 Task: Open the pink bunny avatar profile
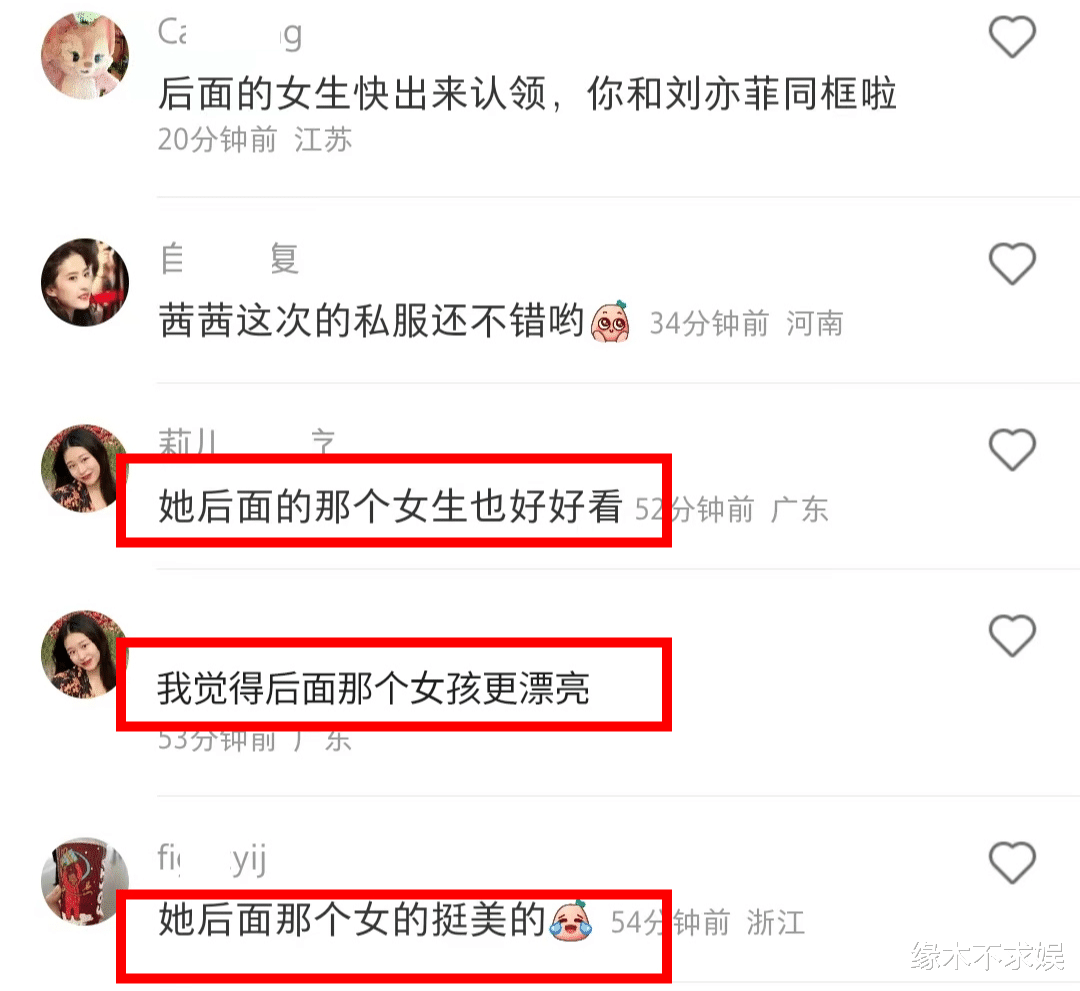click(85, 55)
